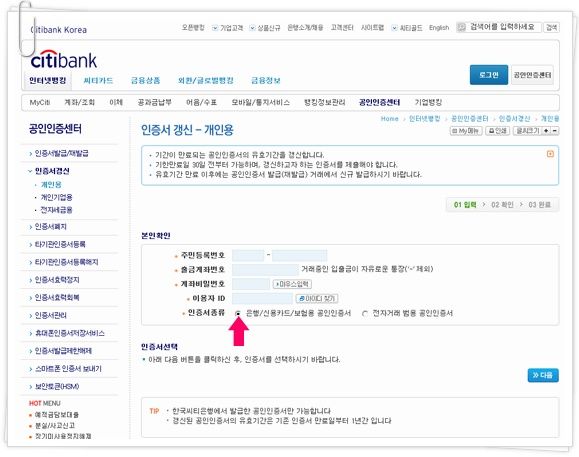579x457 pixels.
Task: Open 공인인증센터 submenu item
Action: [x=379, y=102]
